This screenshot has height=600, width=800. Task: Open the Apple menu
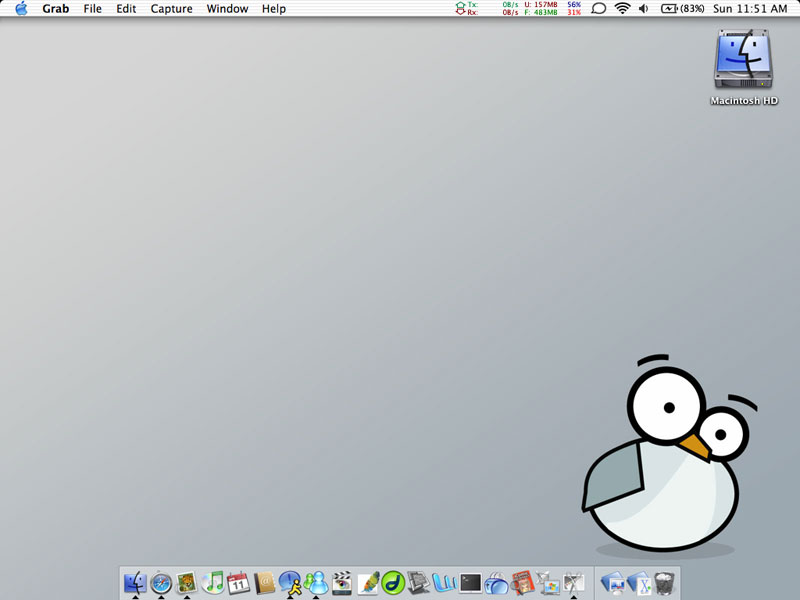point(21,9)
